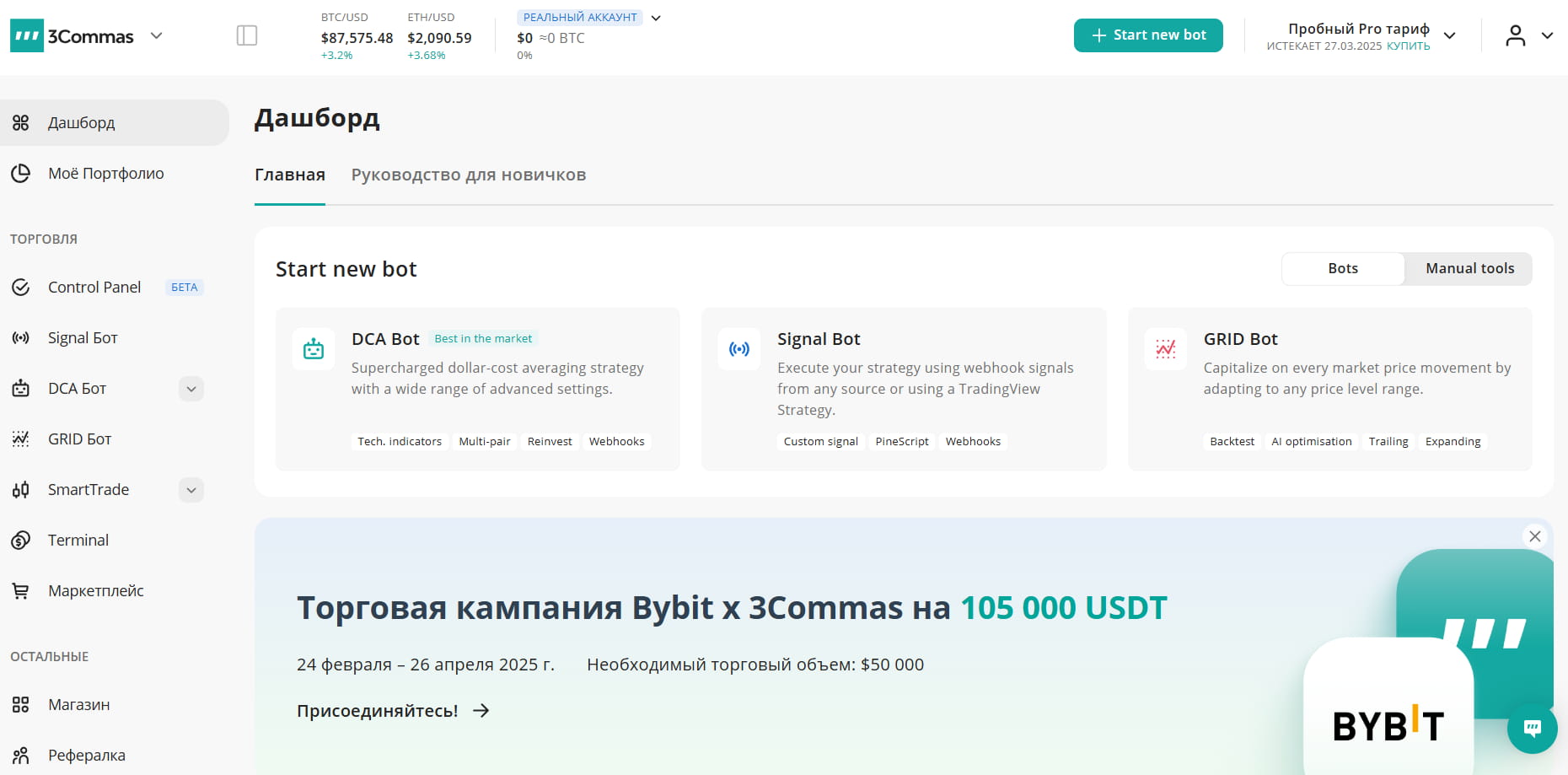This screenshot has width=1568, height=775.
Task: Click the Custom signal tag
Action: coord(820,442)
